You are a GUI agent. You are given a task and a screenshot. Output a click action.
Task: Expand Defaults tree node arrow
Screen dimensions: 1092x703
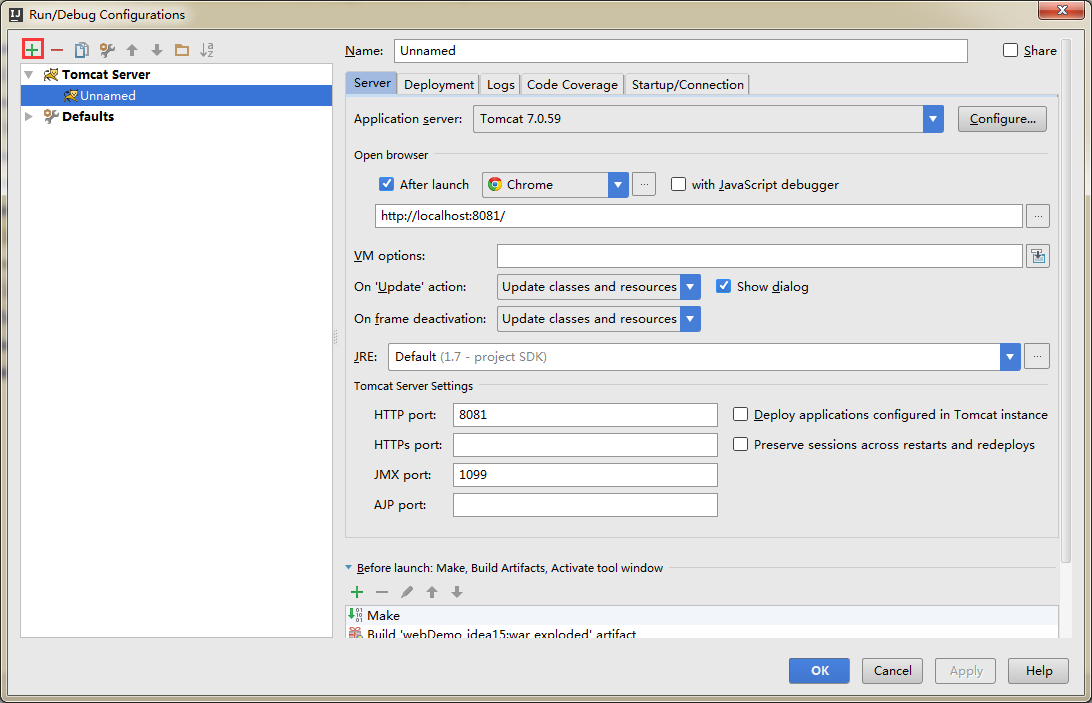[29, 116]
